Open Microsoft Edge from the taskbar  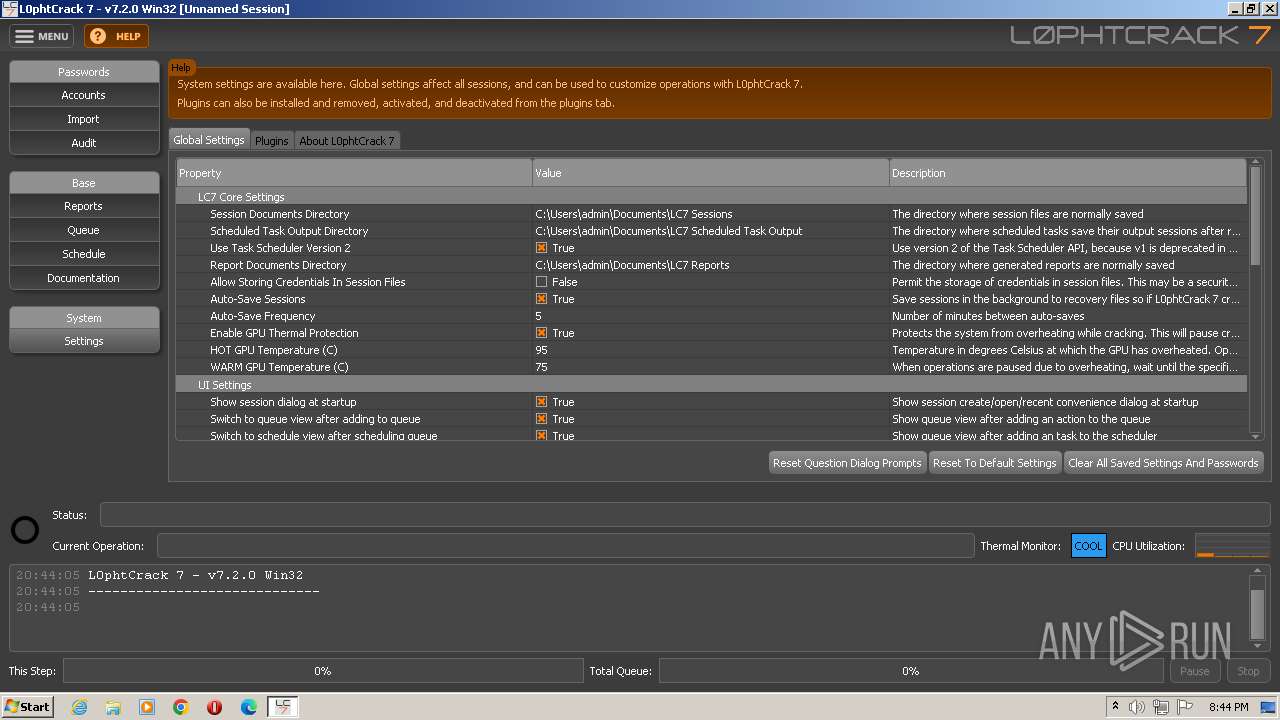(249, 707)
